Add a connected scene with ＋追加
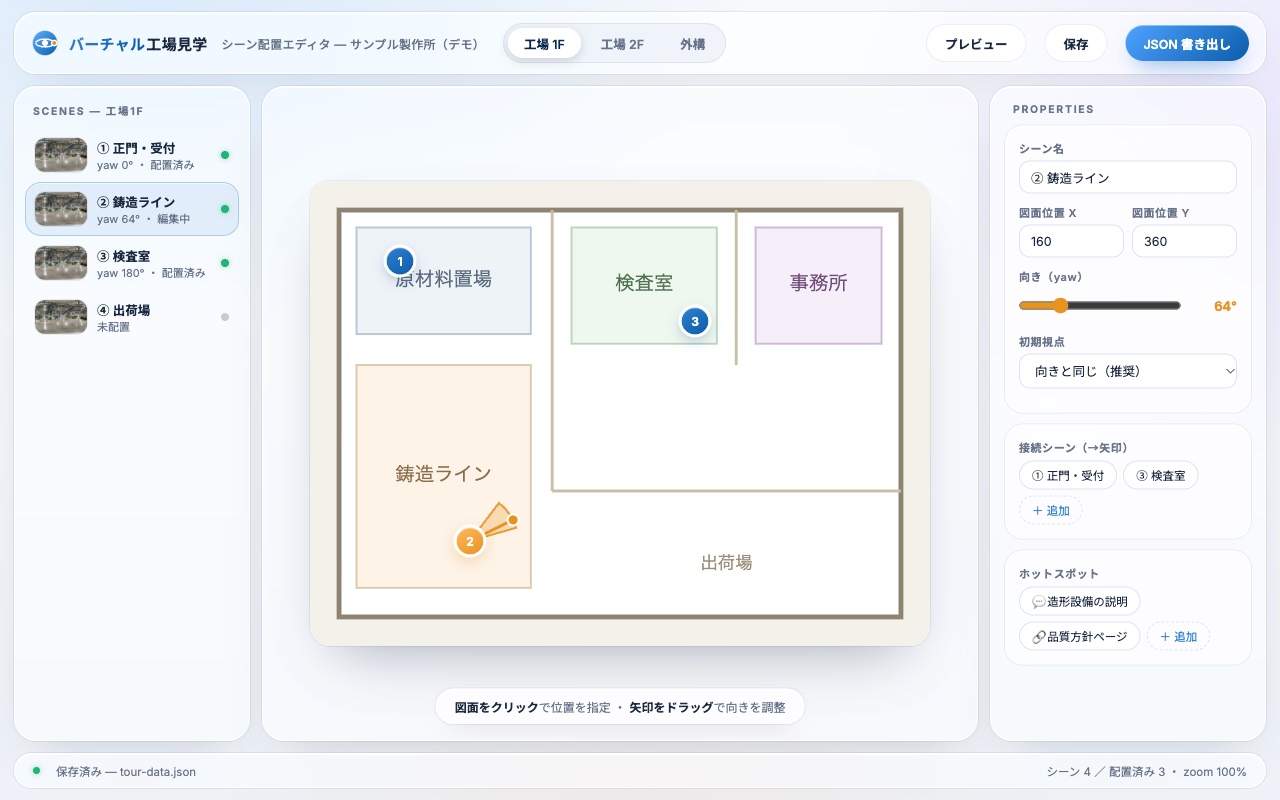This screenshot has width=1280, height=800. [x=1050, y=510]
